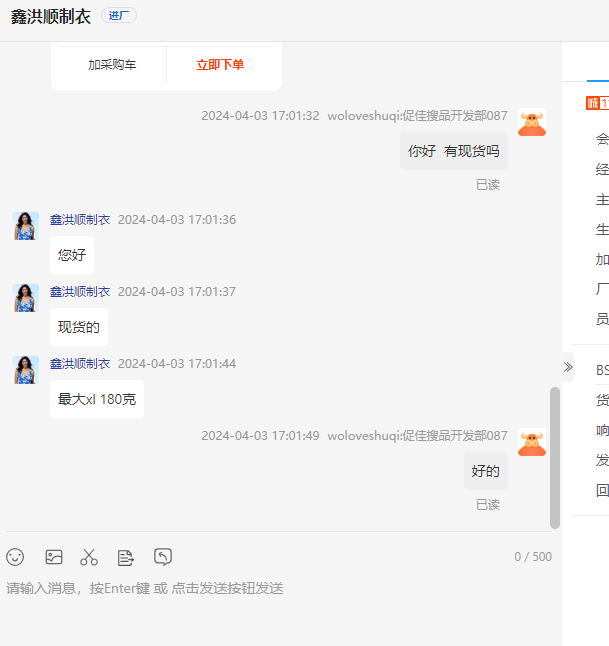This screenshot has height=646, width=609.
Task: Open the chat history icon
Action: click(x=163, y=557)
